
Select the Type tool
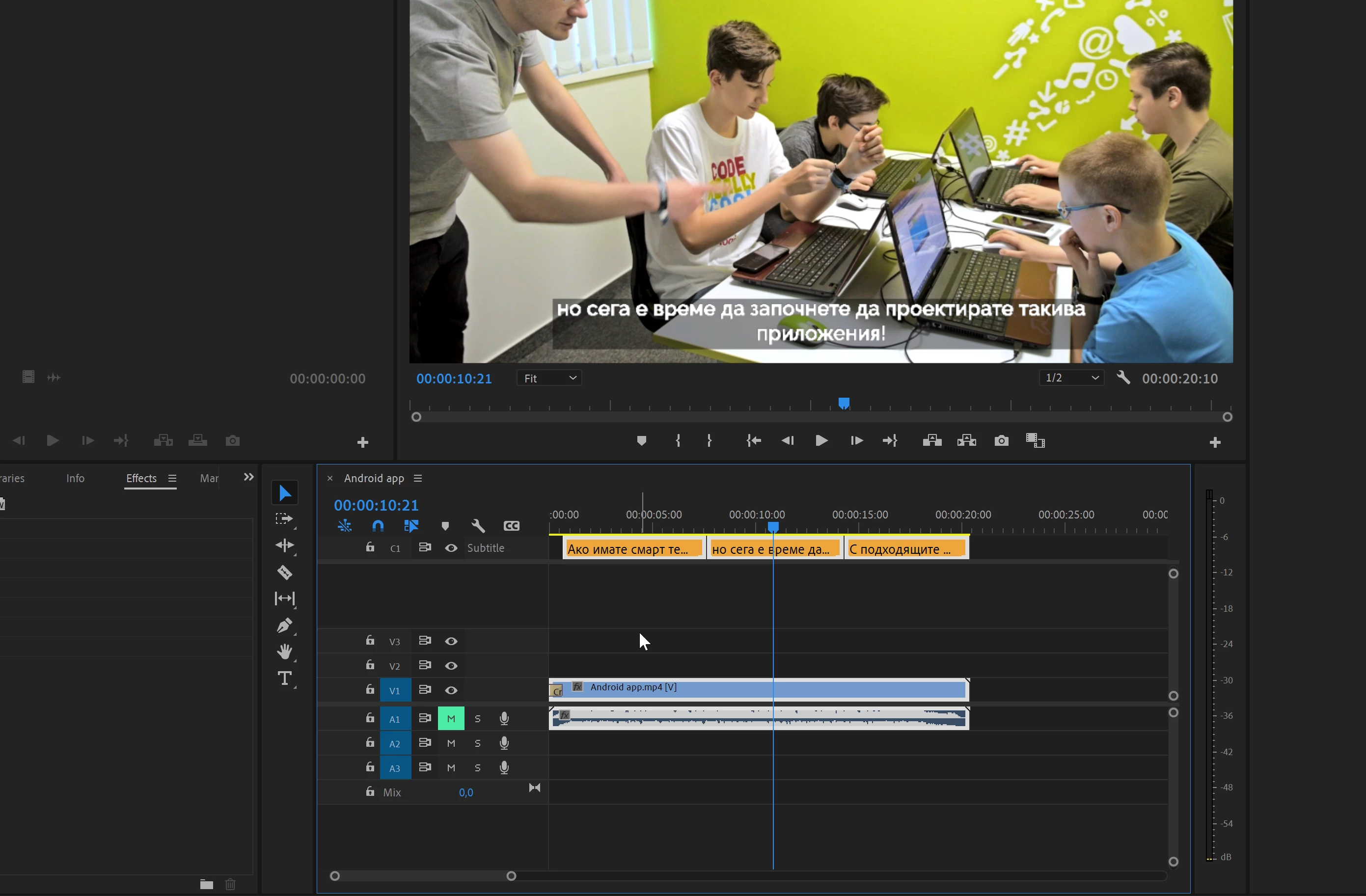coord(285,679)
